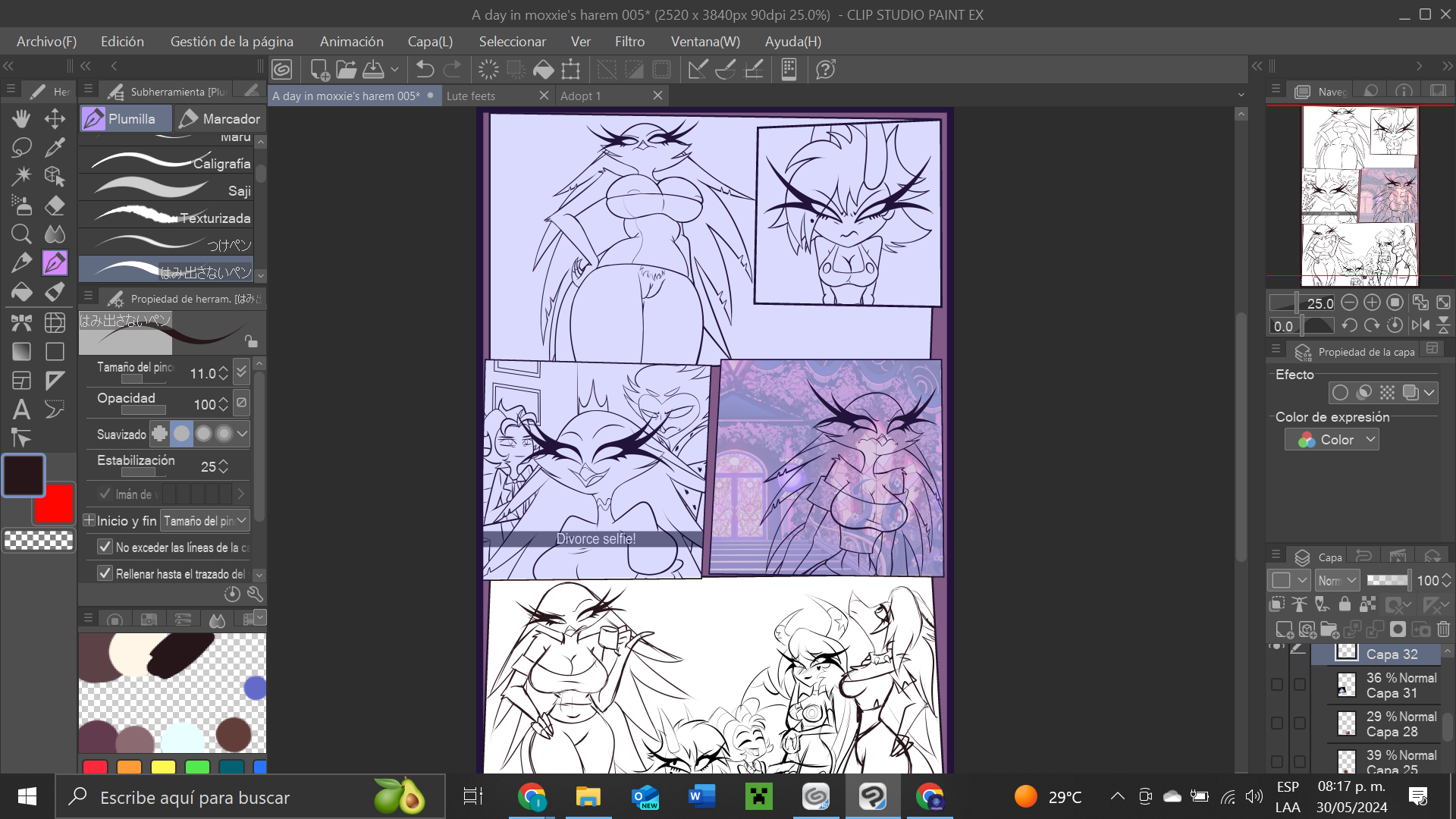Toggle 'Imán de' vector magnet checkbox
Image resolution: width=1456 pixels, height=819 pixels.
[105, 494]
